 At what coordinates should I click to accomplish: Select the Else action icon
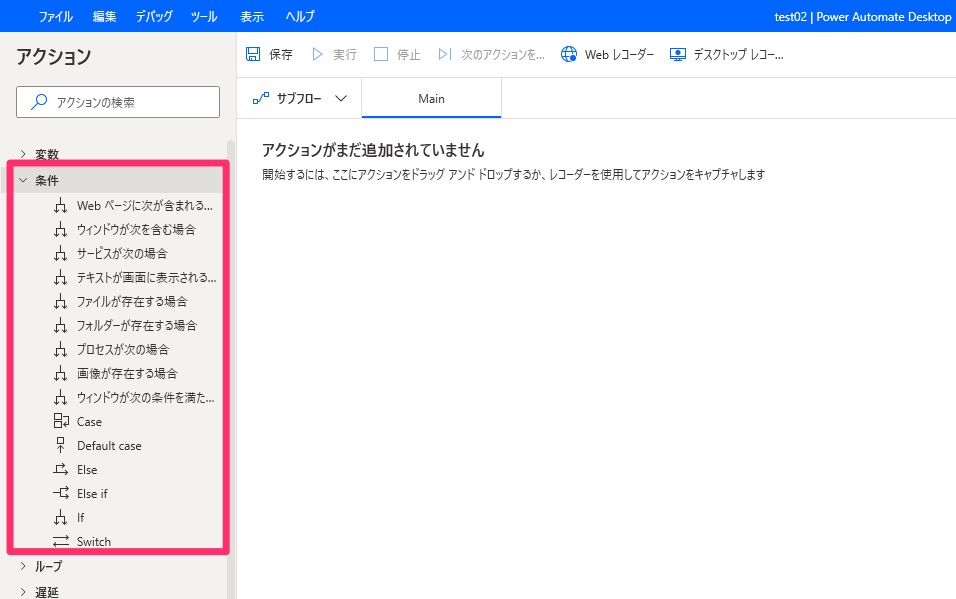pos(60,469)
